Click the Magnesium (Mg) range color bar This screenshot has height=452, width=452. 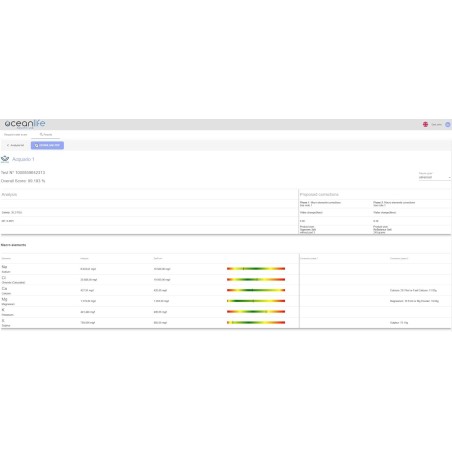point(256,301)
